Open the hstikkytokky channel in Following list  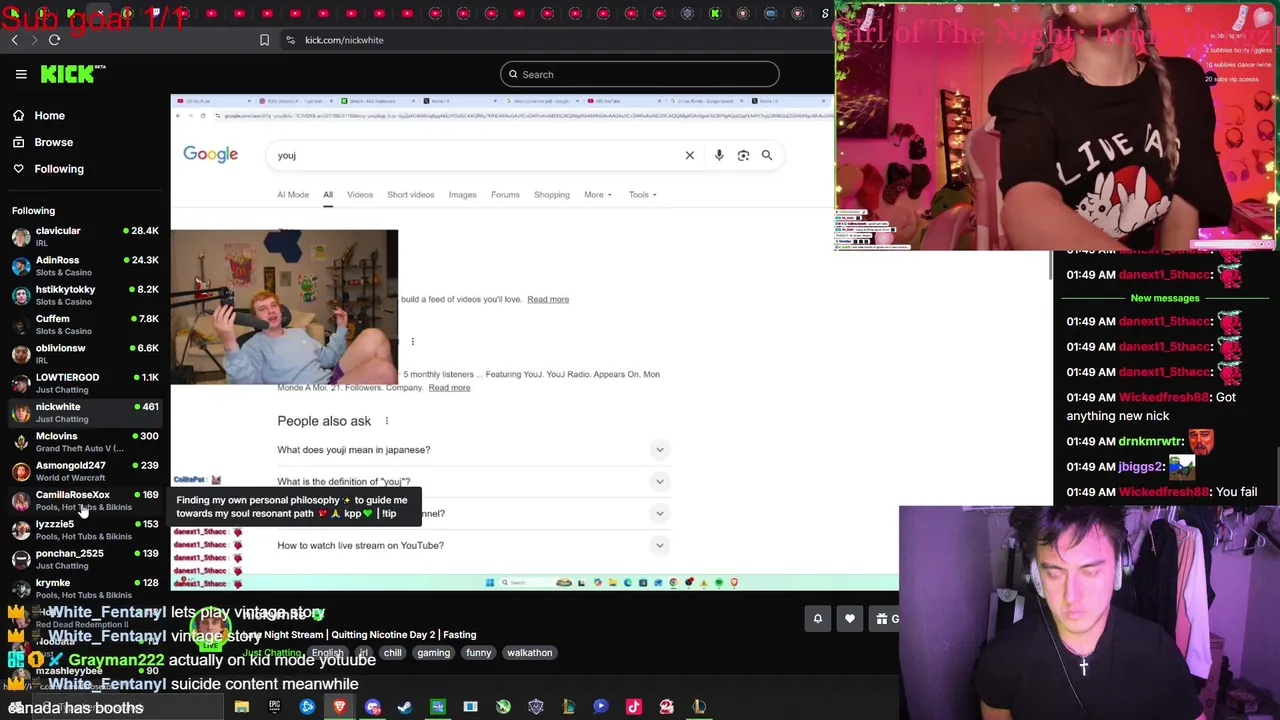coord(85,295)
